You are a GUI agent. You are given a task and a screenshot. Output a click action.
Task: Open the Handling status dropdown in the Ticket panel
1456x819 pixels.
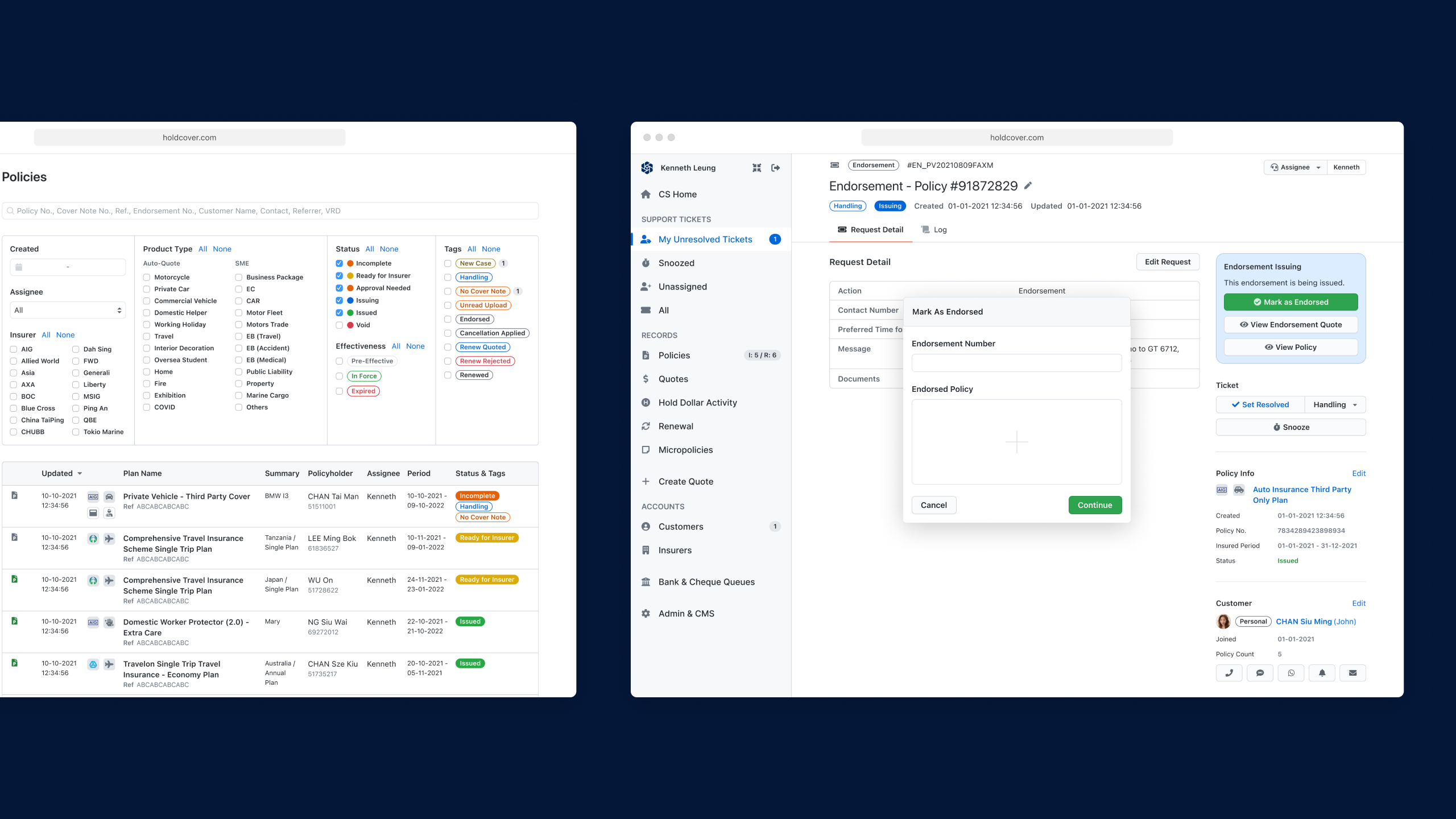pyautogui.click(x=1335, y=404)
